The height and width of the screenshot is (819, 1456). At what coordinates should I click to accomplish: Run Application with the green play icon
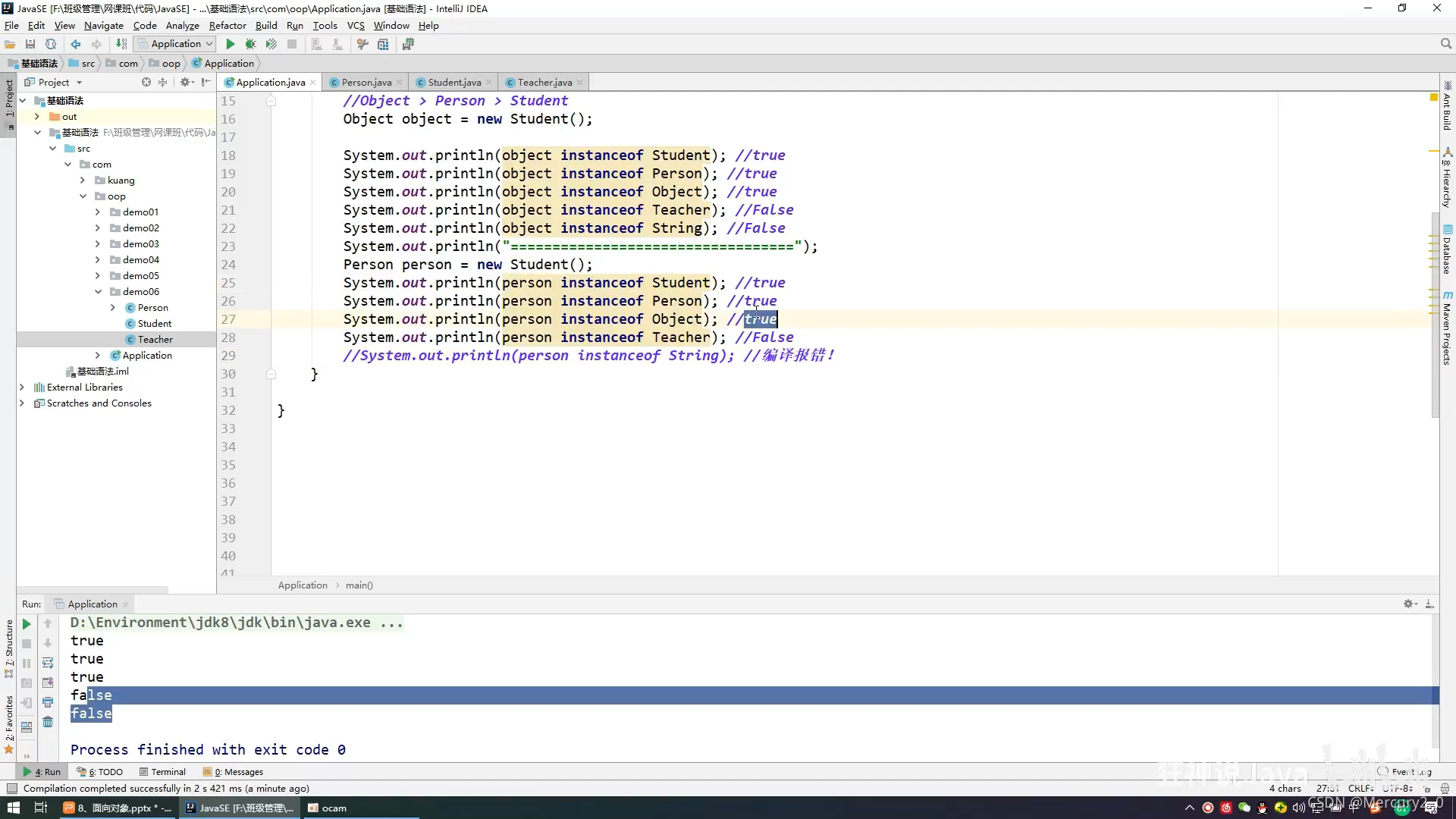tap(231, 44)
